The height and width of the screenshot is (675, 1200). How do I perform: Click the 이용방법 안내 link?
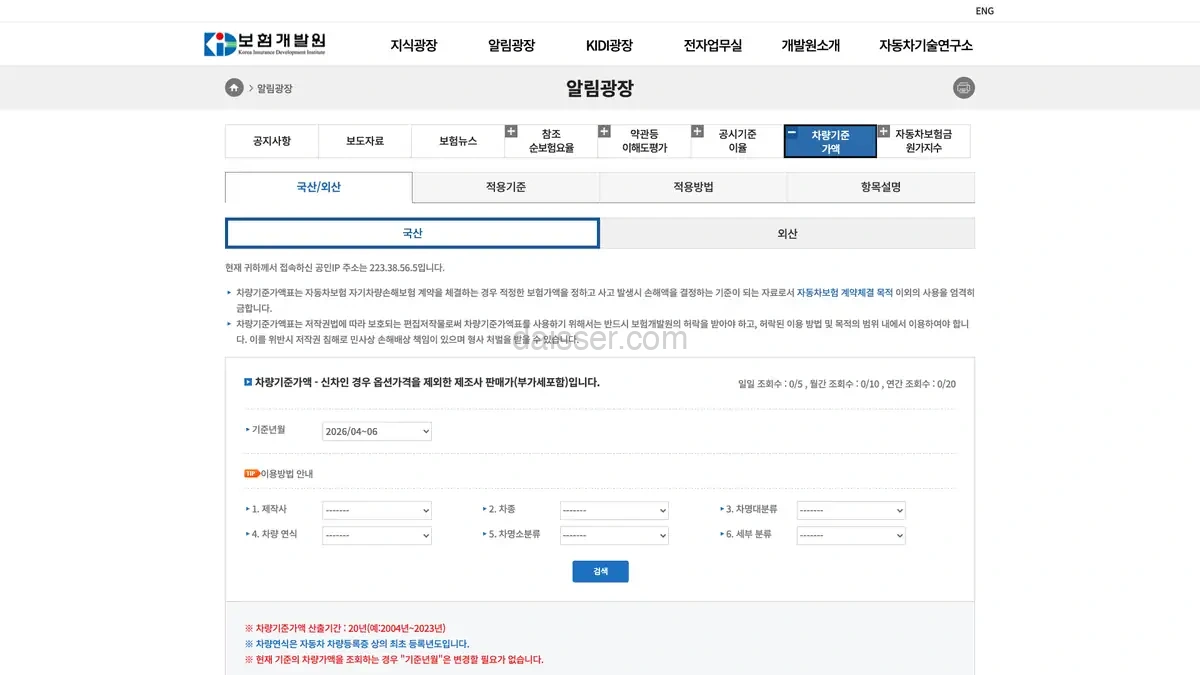(286, 474)
